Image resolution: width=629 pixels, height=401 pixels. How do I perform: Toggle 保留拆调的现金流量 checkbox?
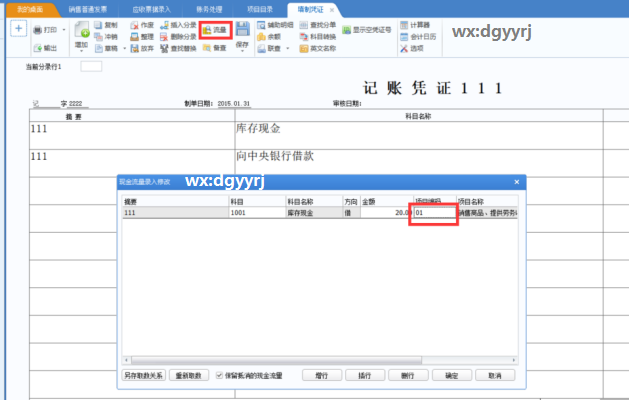pyautogui.click(x=219, y=375)
